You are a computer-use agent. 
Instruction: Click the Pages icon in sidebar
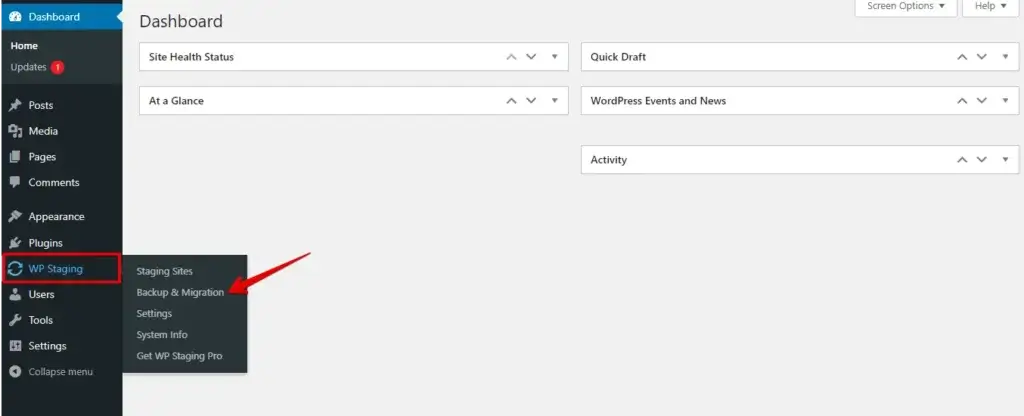coord(15,157)
